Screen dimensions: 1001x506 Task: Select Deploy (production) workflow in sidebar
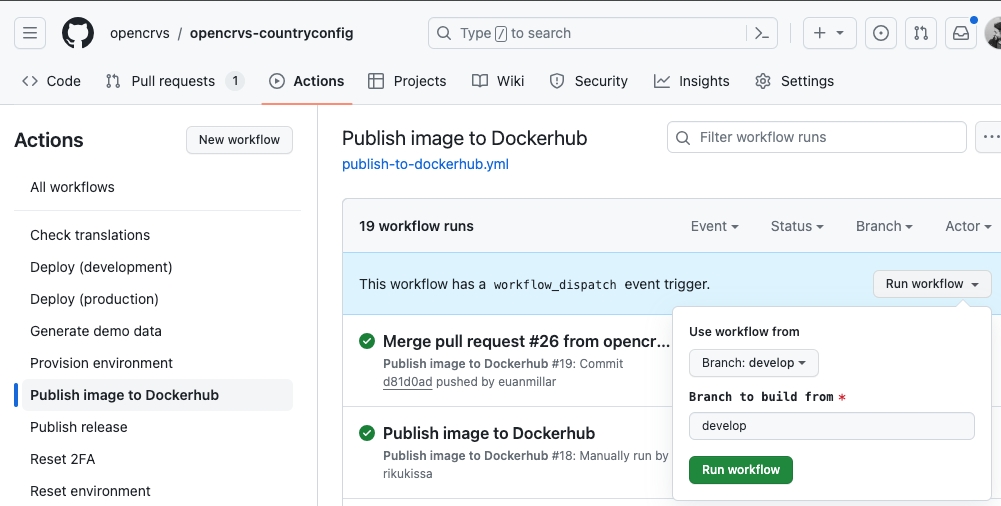pyautogui.click(x=94, y=299)
